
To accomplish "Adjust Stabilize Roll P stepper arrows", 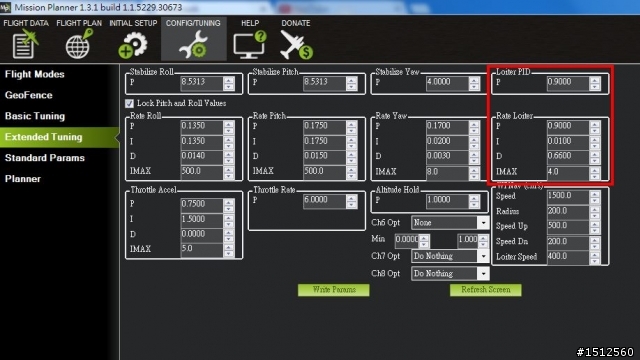I will [229, 83].
